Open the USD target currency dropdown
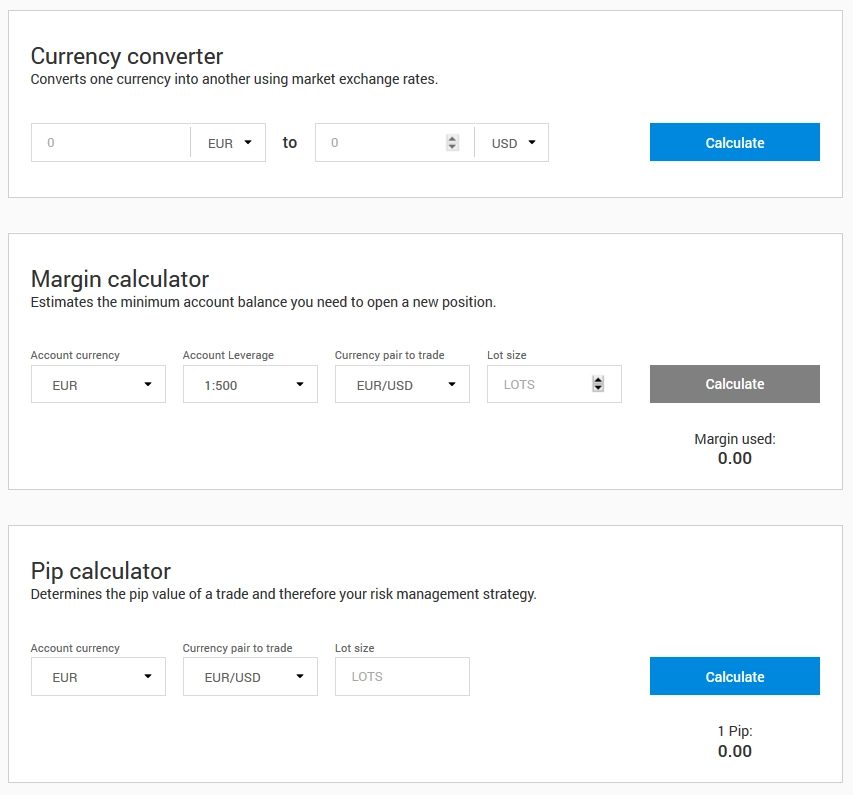Image resolution: width=853 pixels, height=795 pixels. click(x=512, y=143)
